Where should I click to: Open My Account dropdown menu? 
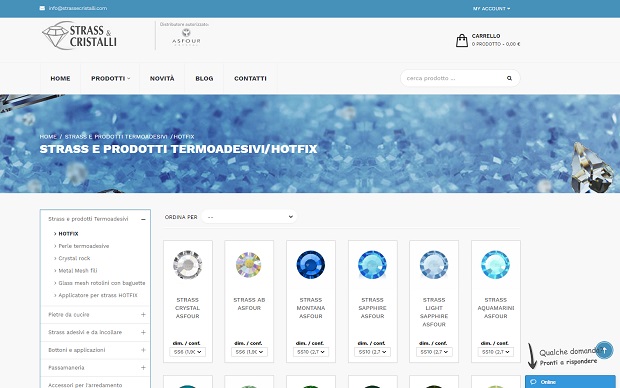pos(491,8)
